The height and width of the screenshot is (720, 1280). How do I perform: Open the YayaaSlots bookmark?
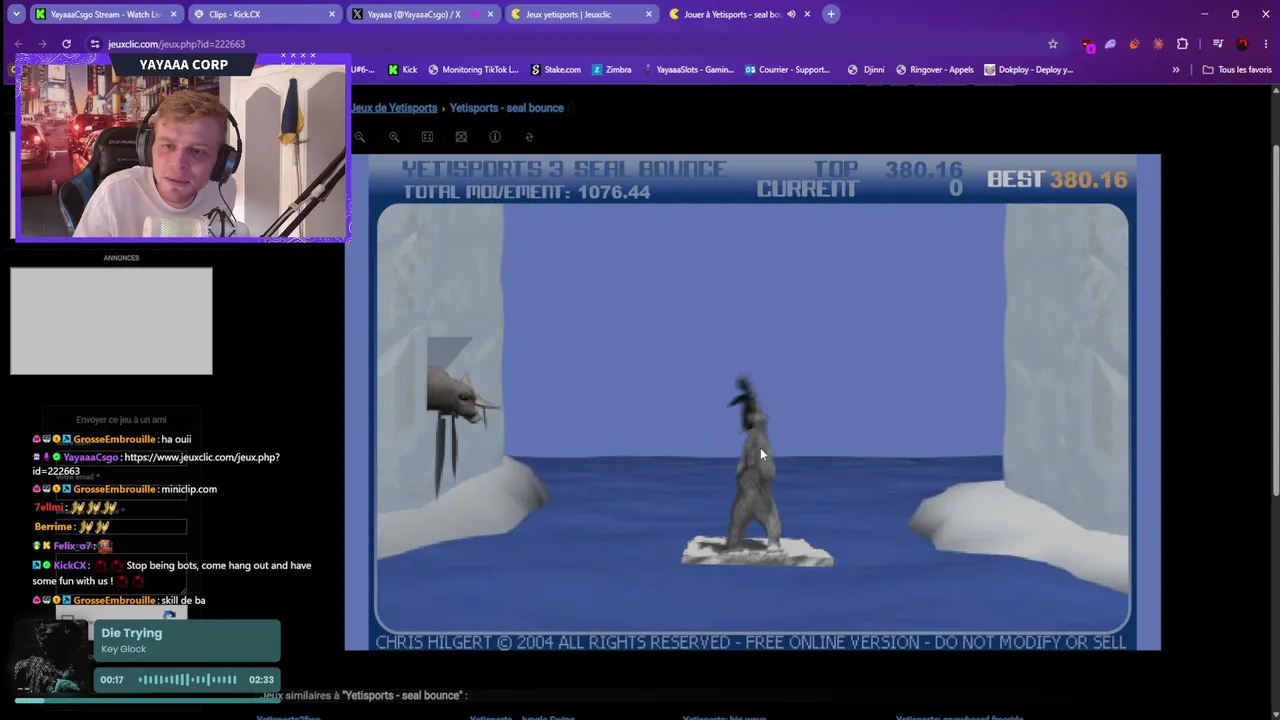pyautogui.click(x=688, y=70)
